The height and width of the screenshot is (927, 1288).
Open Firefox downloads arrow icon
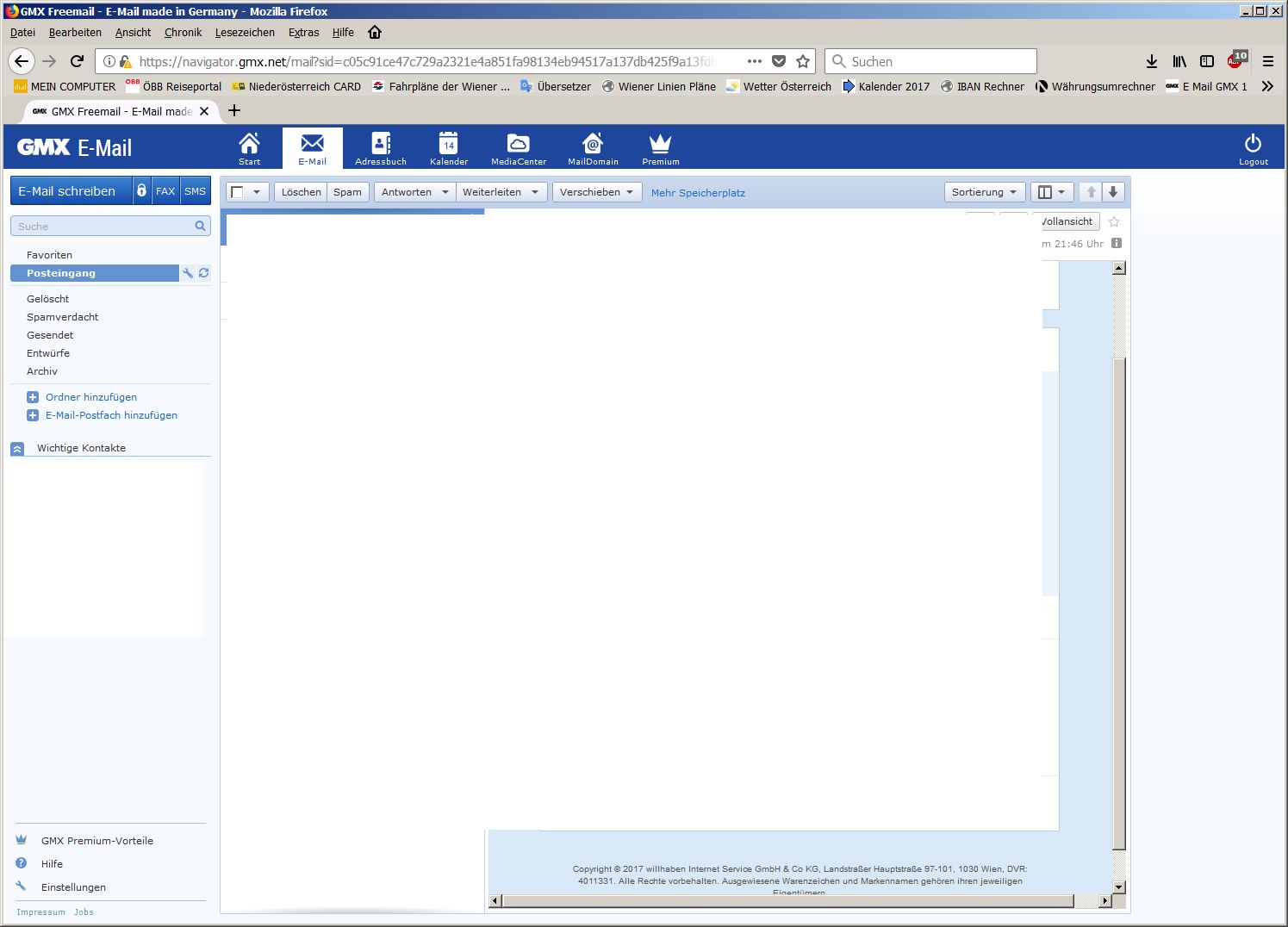coord(1152,61)
